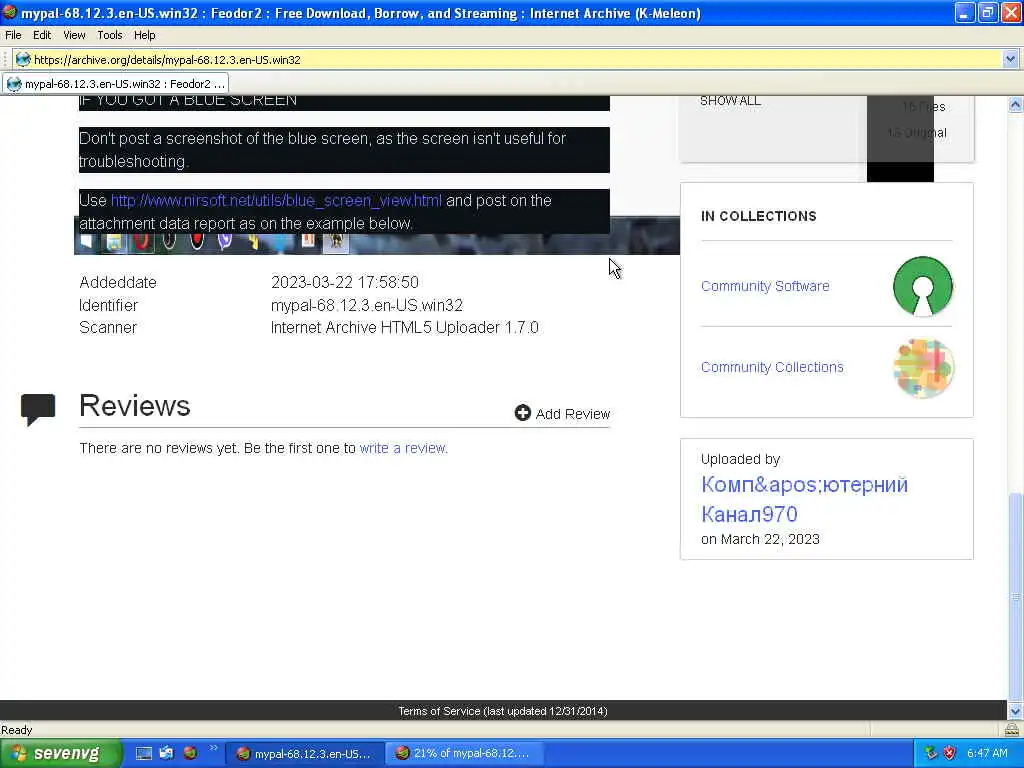Open the Community Software collection link
Image resolution: width=1024 pixels, height=768 pixels.
pyautogui.click(x=765, y=286)
